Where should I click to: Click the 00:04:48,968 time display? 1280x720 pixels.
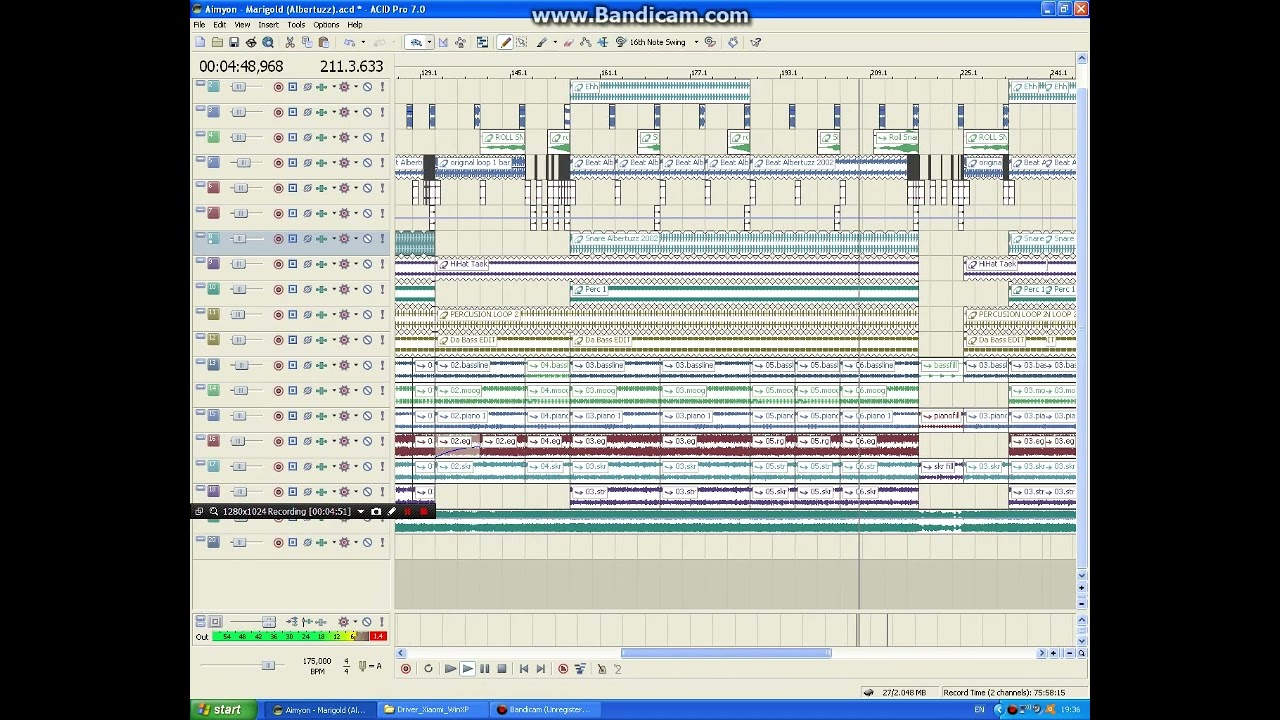coord(241,66)
